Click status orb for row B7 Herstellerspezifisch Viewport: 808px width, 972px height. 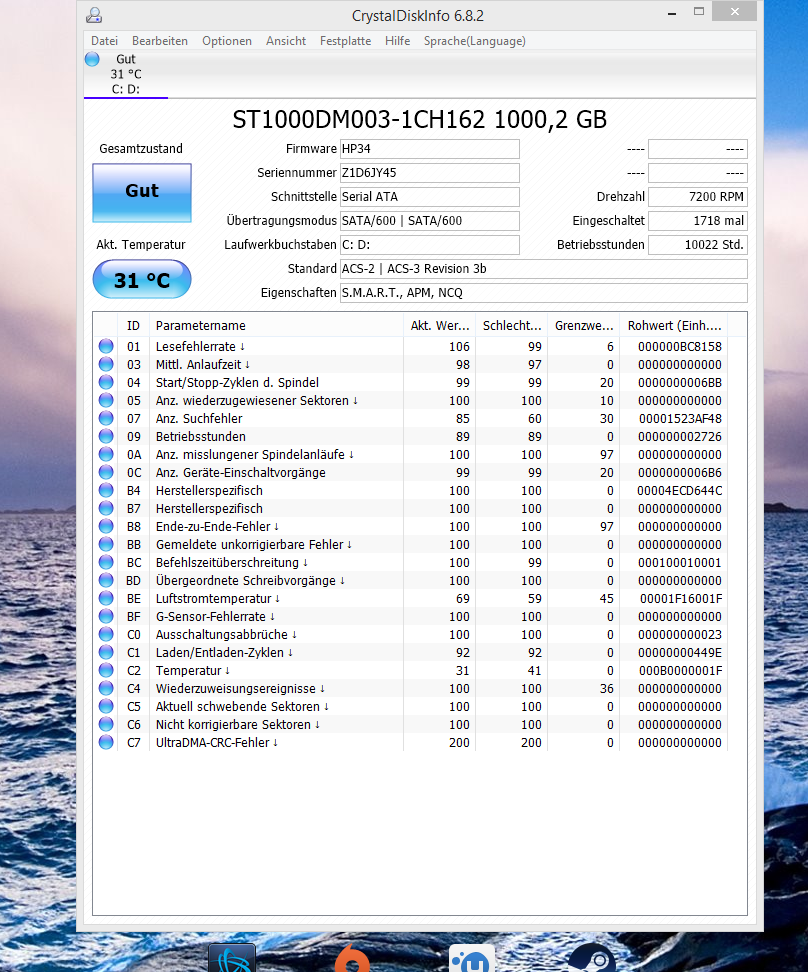point(106,508)
